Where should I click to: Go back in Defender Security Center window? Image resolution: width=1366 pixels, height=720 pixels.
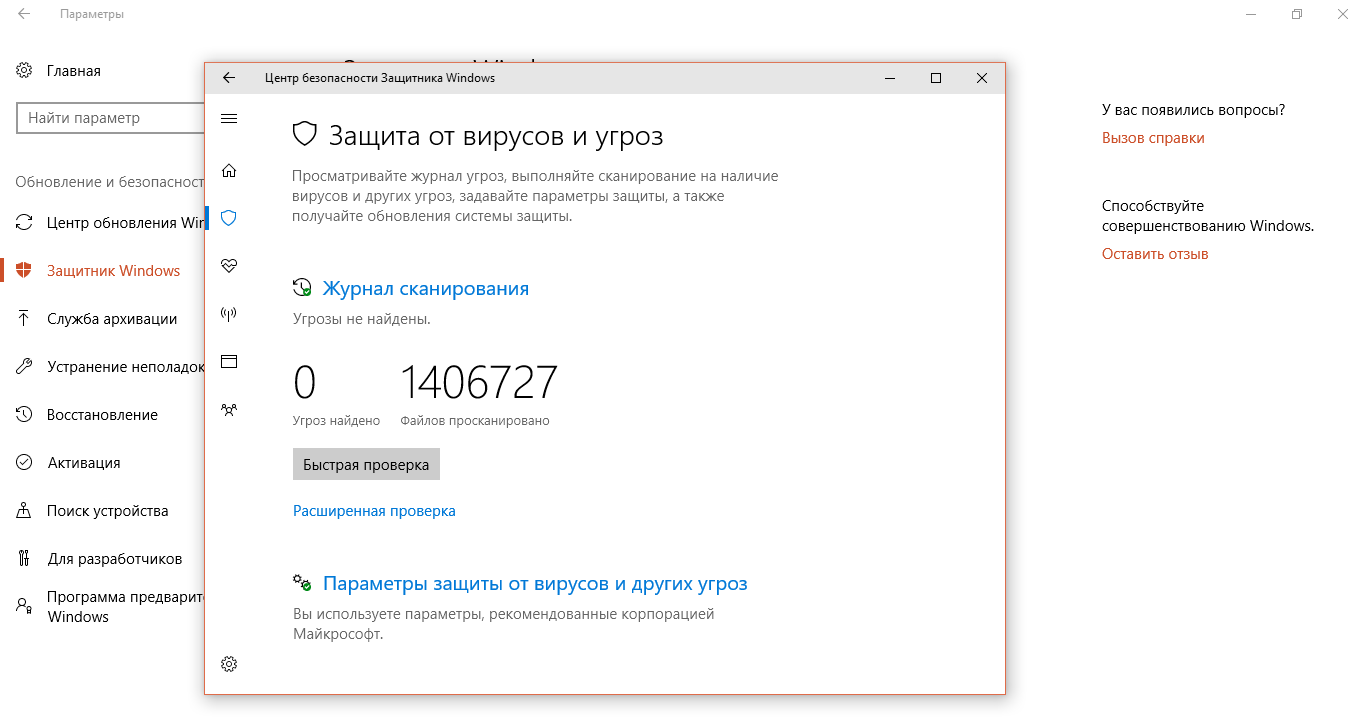tap(229, 78)
